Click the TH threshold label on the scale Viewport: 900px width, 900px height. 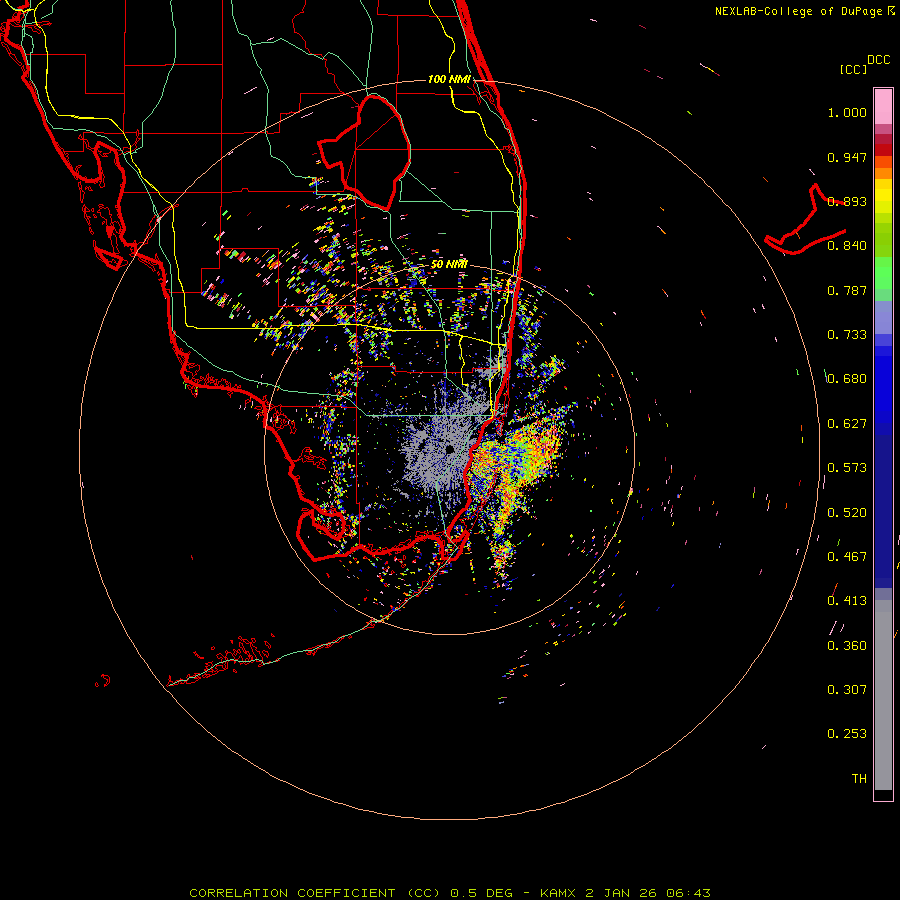coord(859,779)
